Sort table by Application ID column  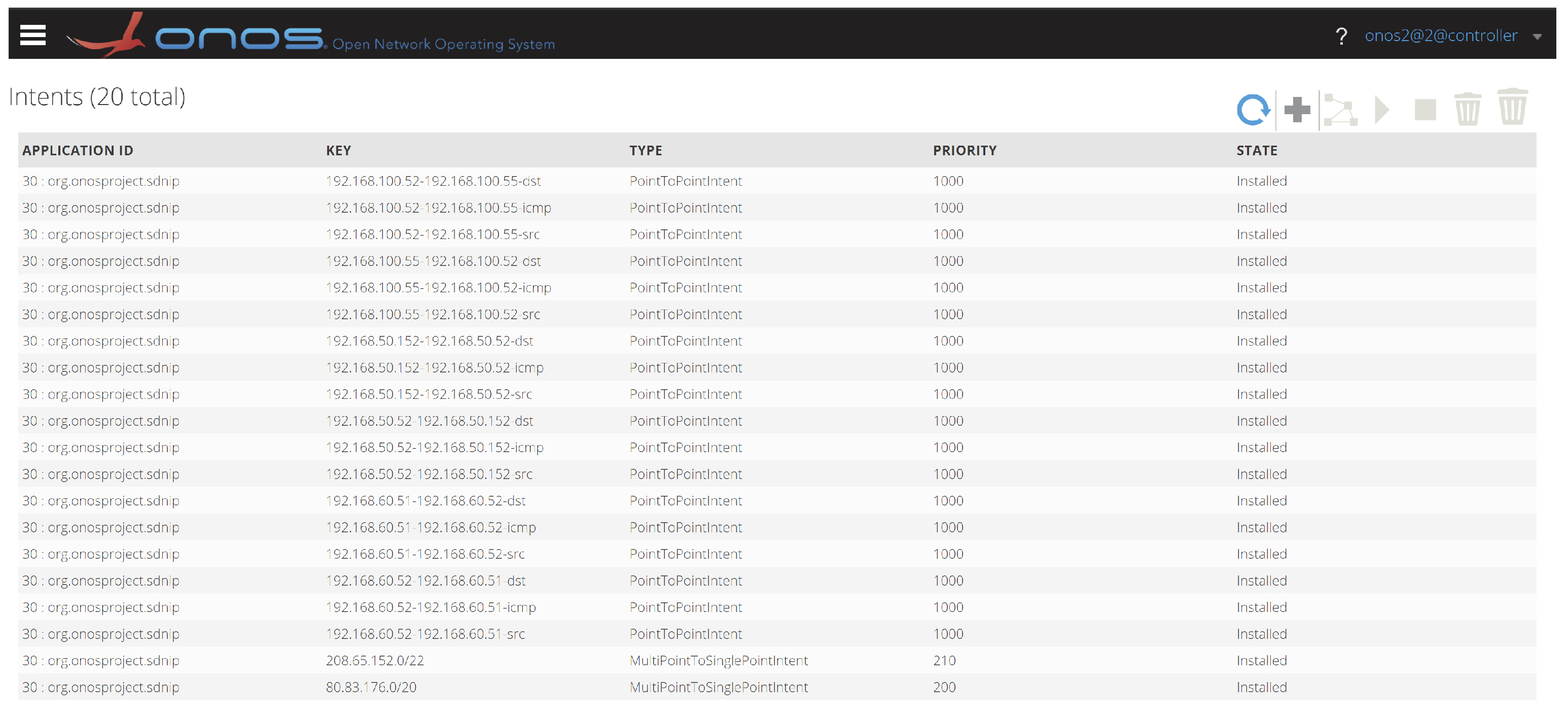tap(78, 151)
